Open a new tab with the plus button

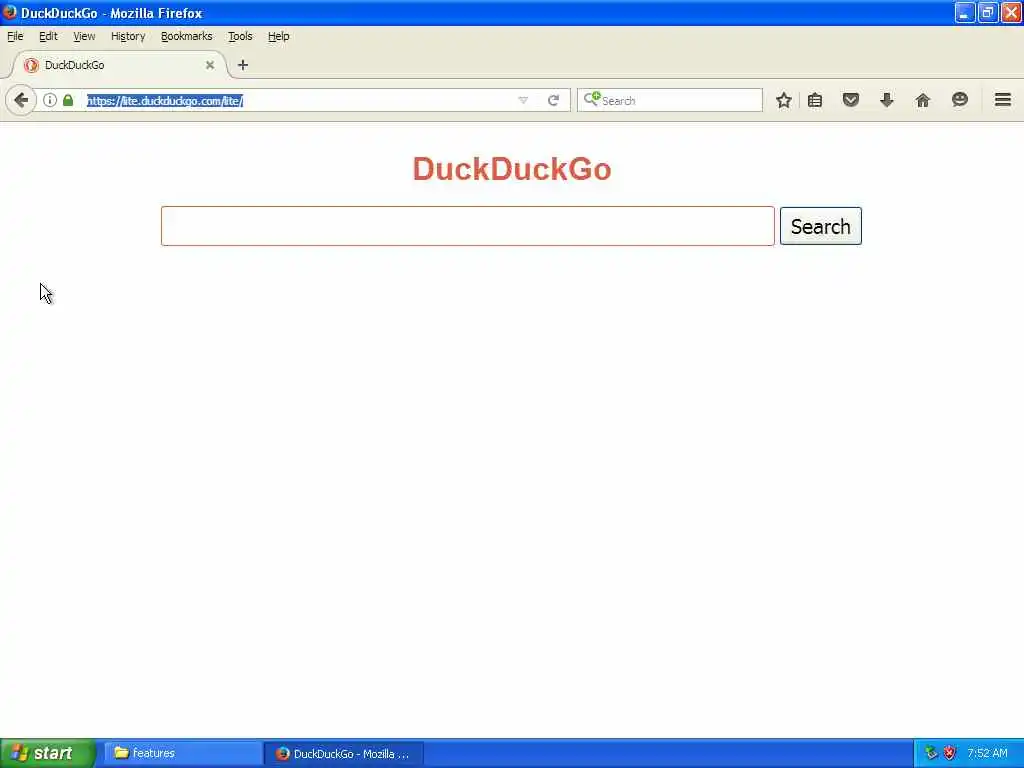(x=243, y=65)
